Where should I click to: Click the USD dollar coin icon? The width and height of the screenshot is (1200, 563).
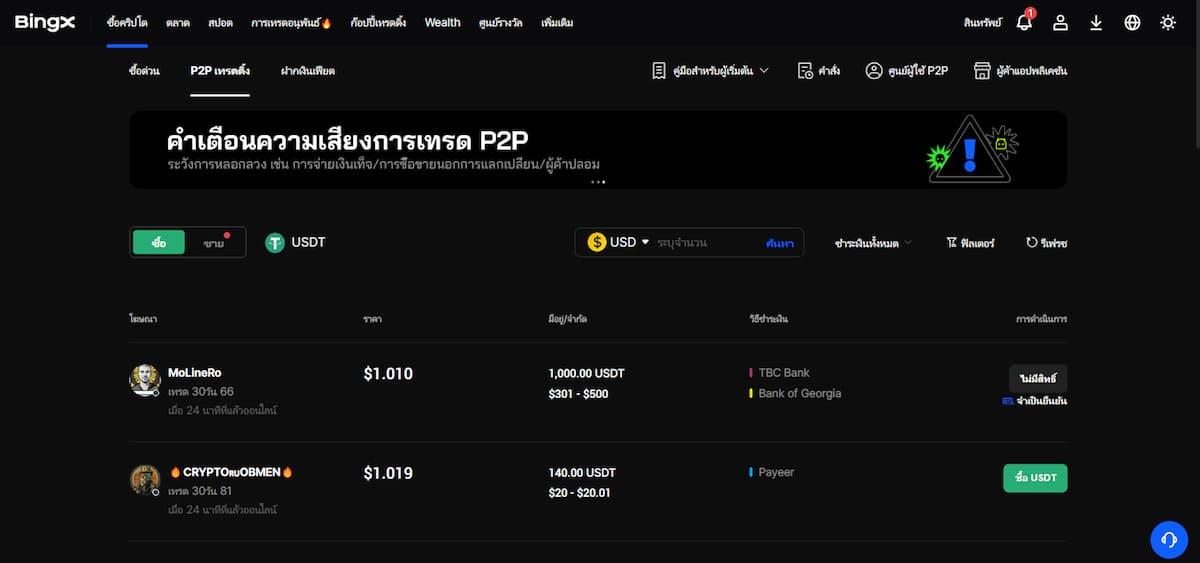[597, 242]
